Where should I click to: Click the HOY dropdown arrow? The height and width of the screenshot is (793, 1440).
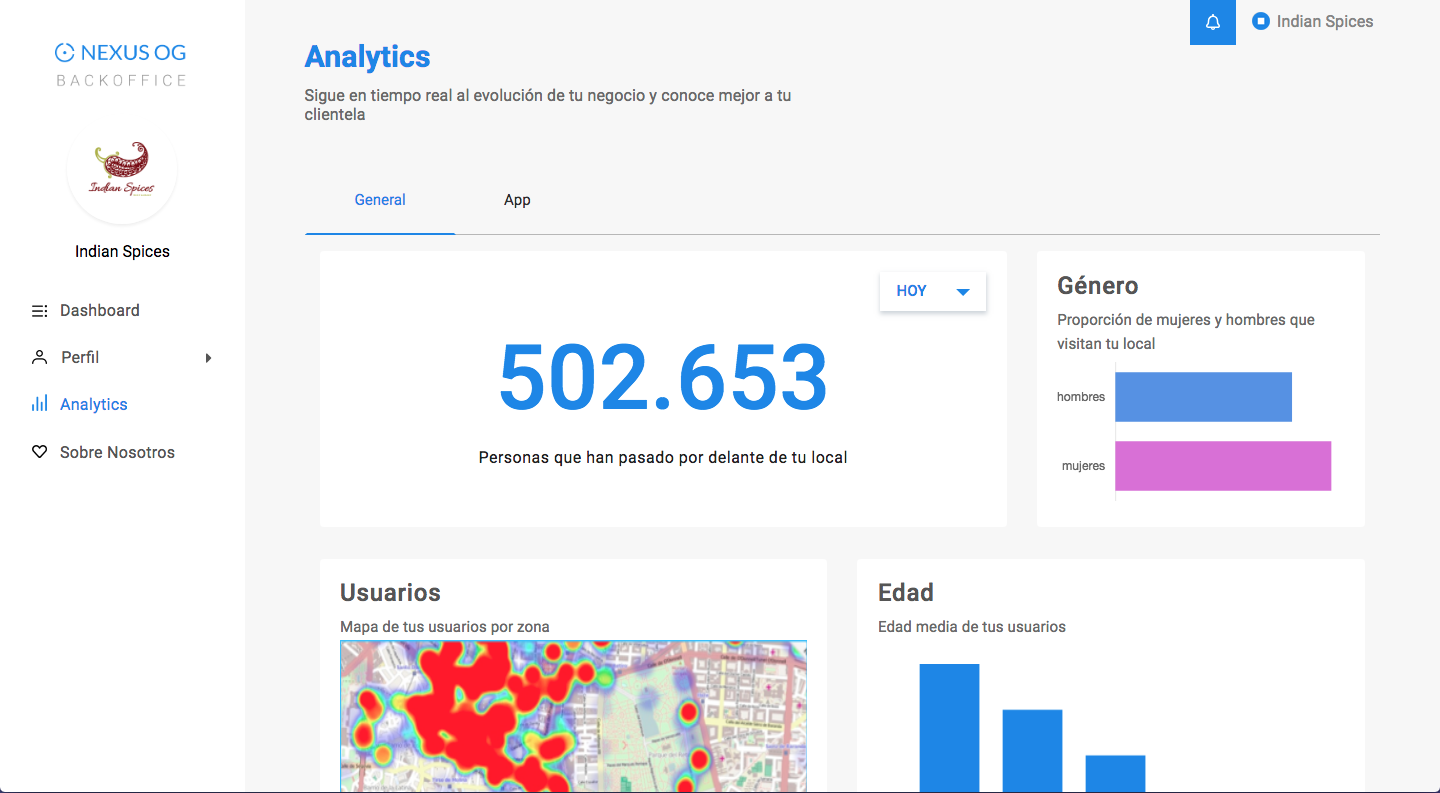pos(963,292)
